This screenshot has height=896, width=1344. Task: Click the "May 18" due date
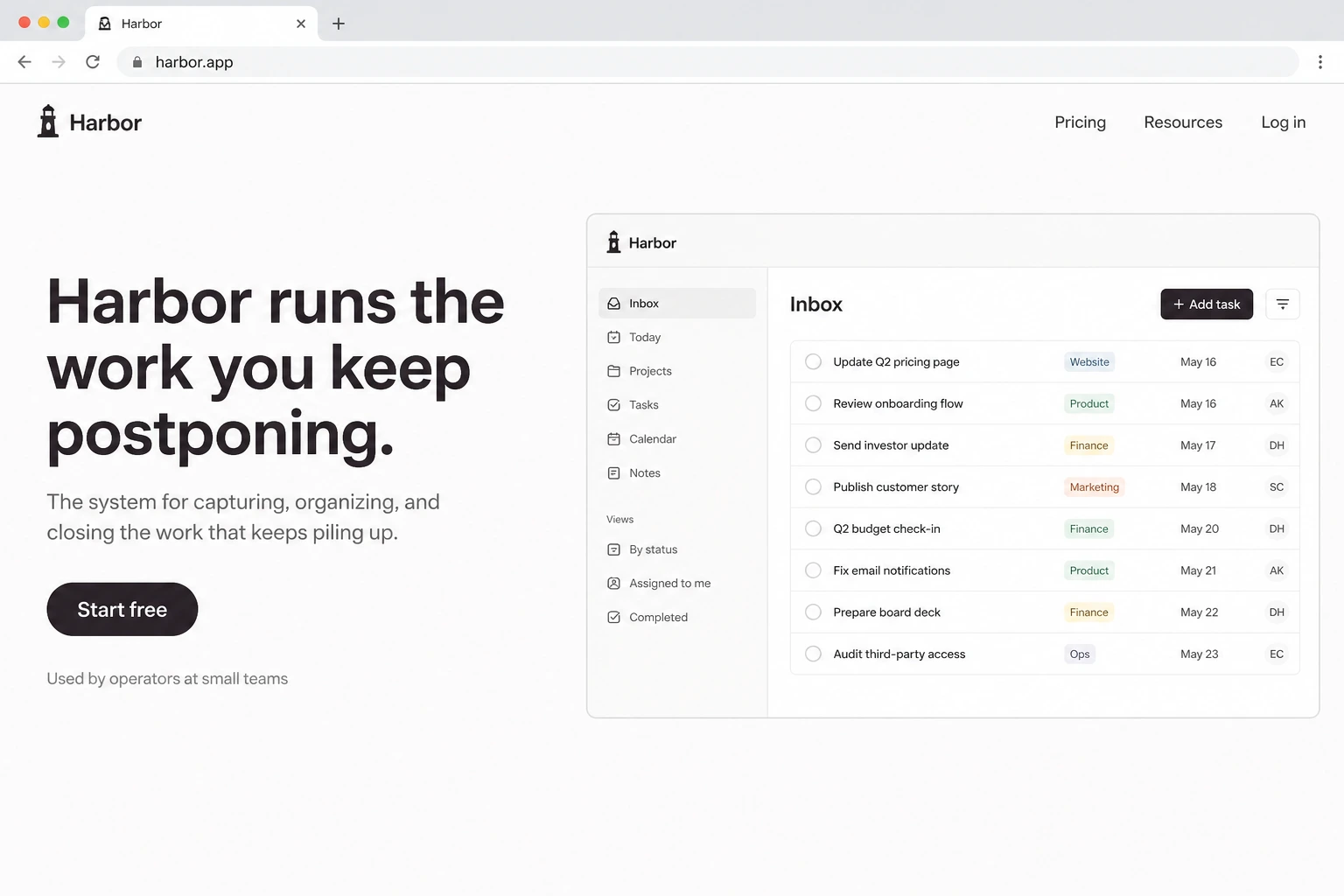(x=1198, y=487)
